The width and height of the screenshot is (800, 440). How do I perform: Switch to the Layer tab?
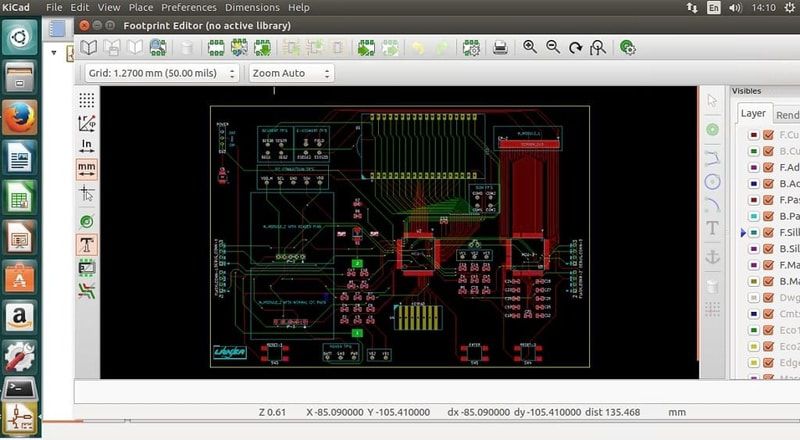753,113
